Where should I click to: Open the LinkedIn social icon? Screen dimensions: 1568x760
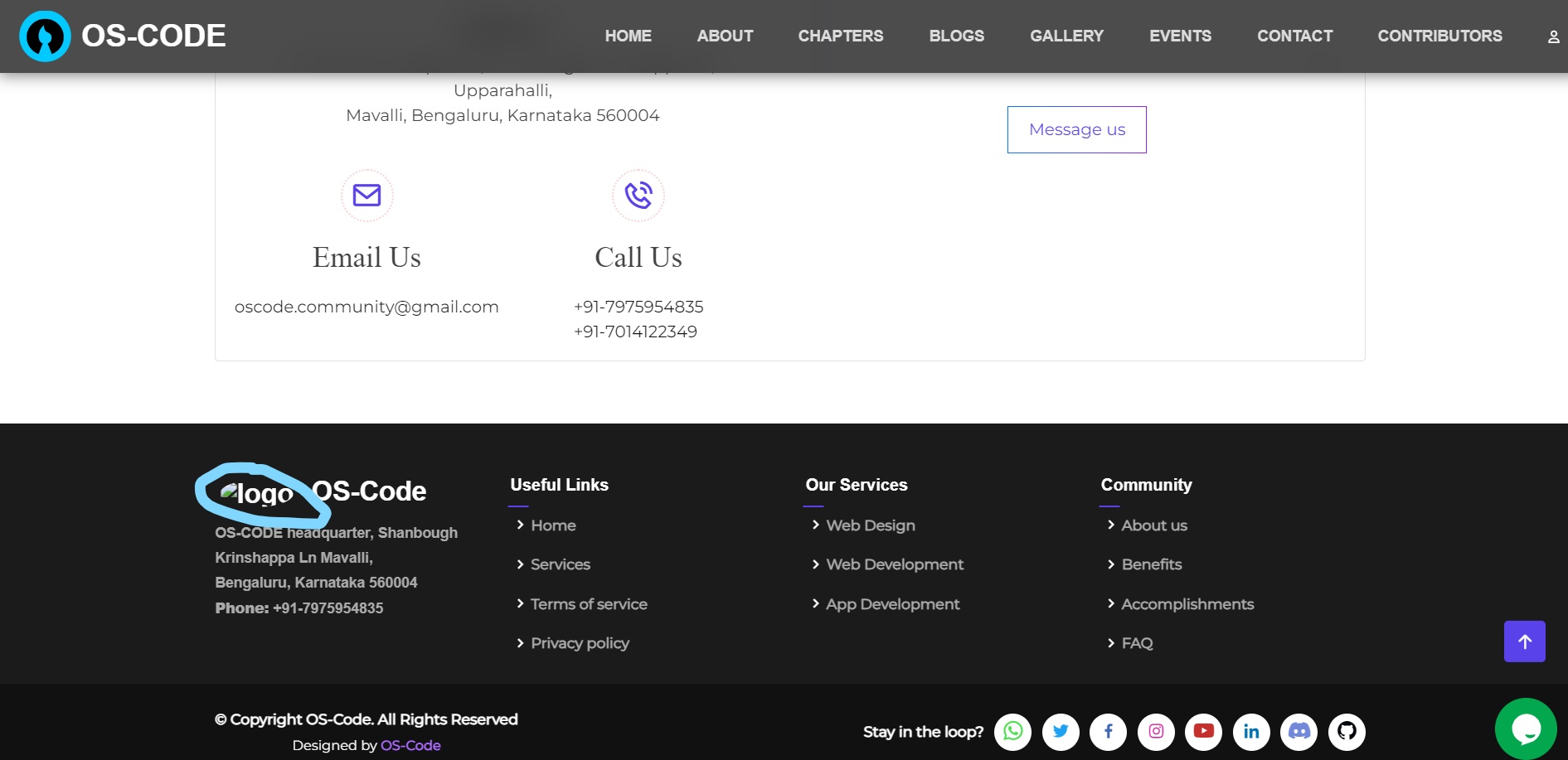1251,732
